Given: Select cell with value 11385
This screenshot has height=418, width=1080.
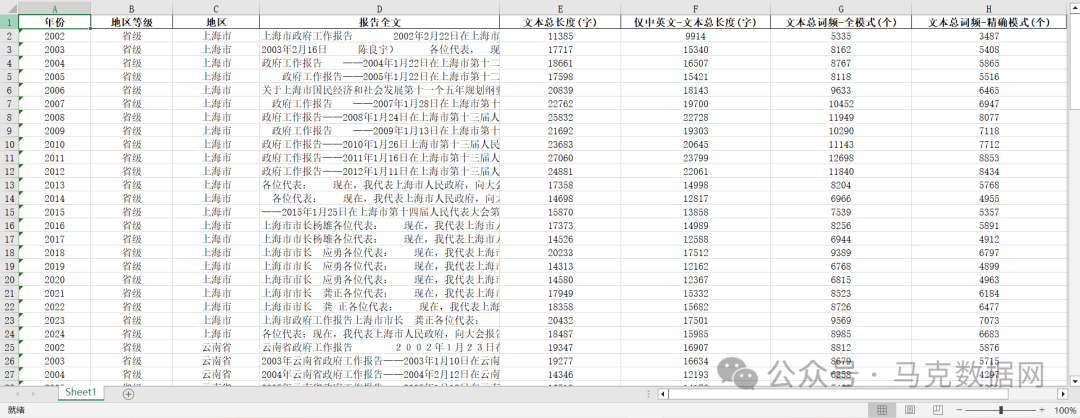Looking at the screenshot, I should point(560,36).
